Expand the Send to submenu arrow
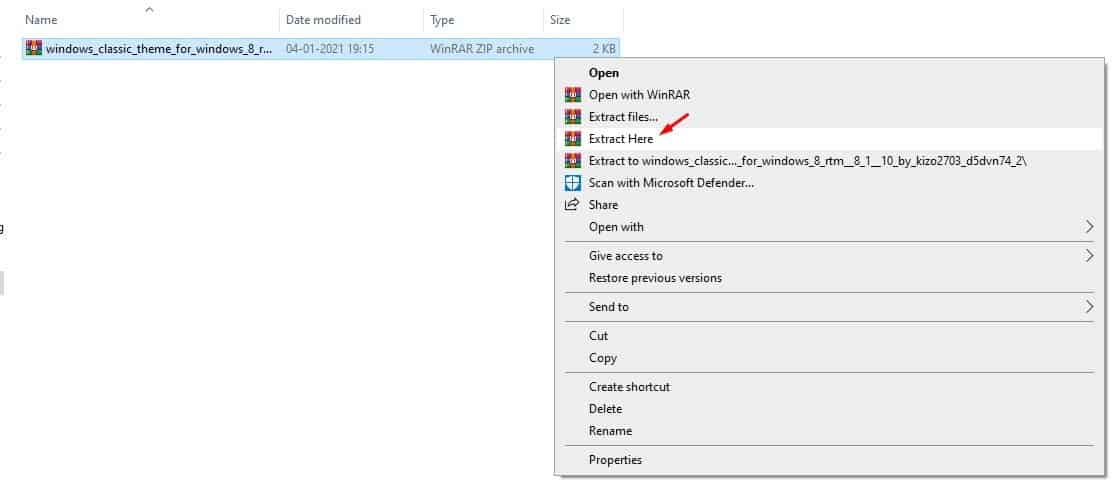The width and height of the screenshot is (1118, 495). coord(1089,307)
